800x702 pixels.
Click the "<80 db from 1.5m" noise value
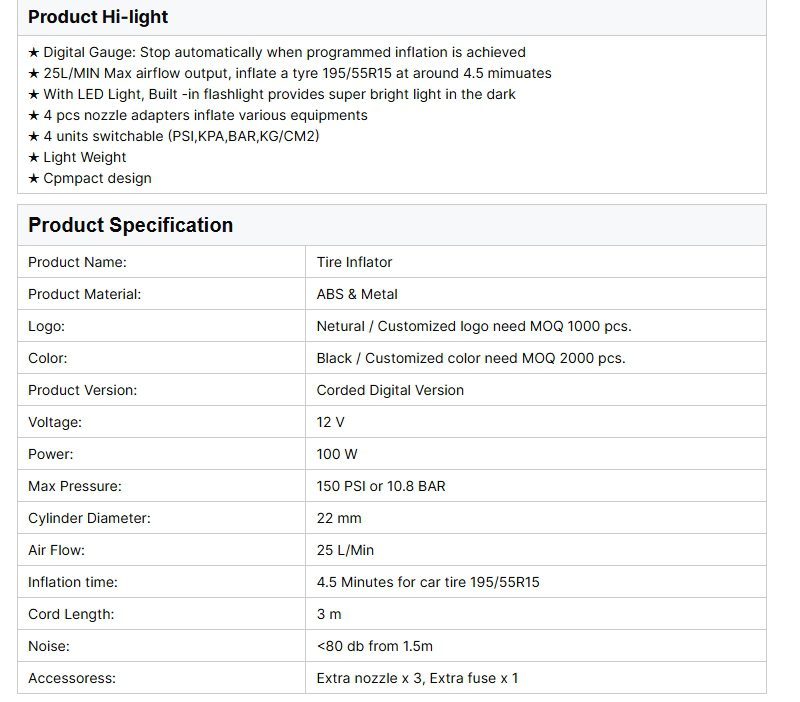[375, 646]
